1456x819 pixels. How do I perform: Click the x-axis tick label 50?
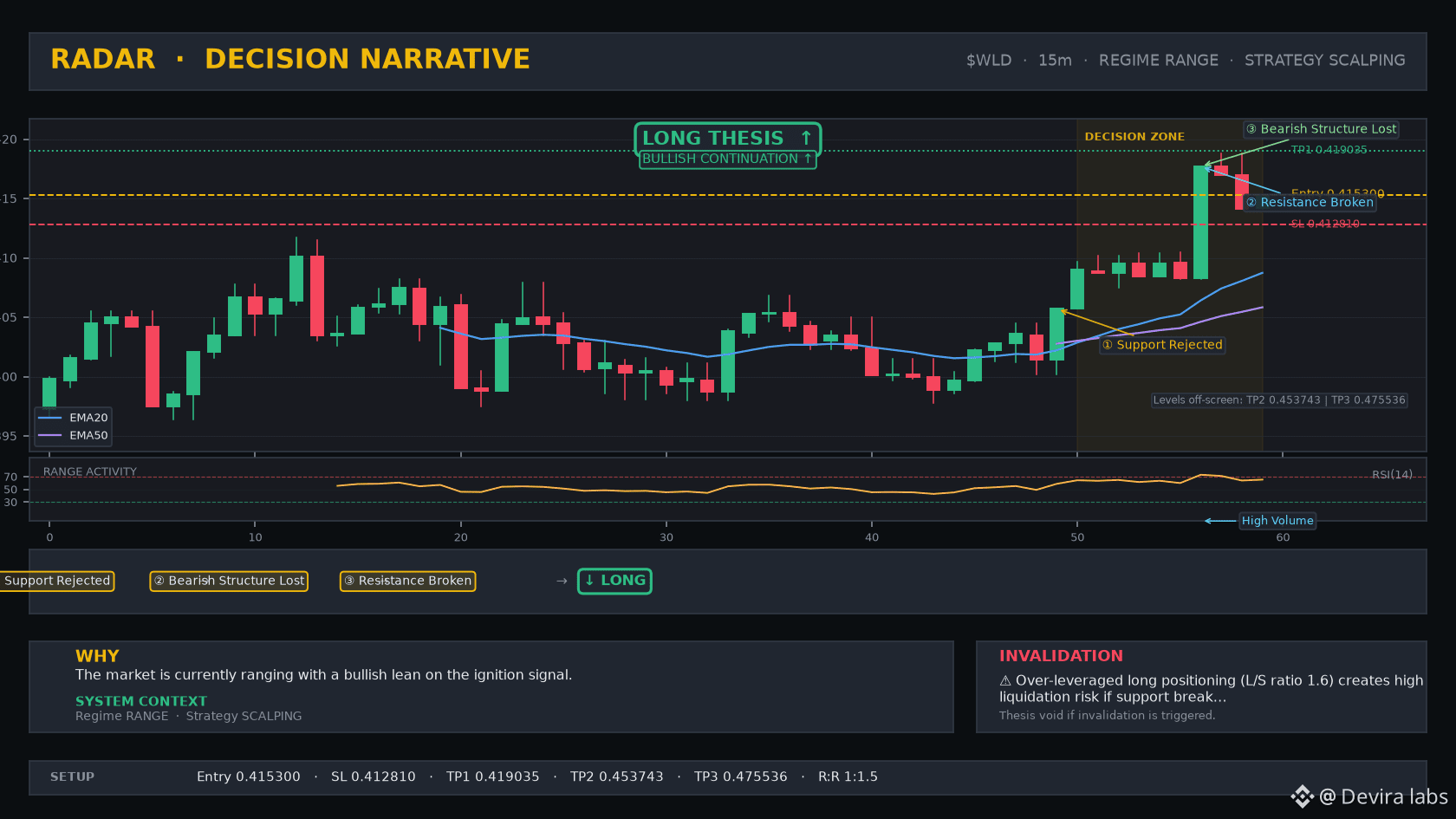click(1077, 537)
